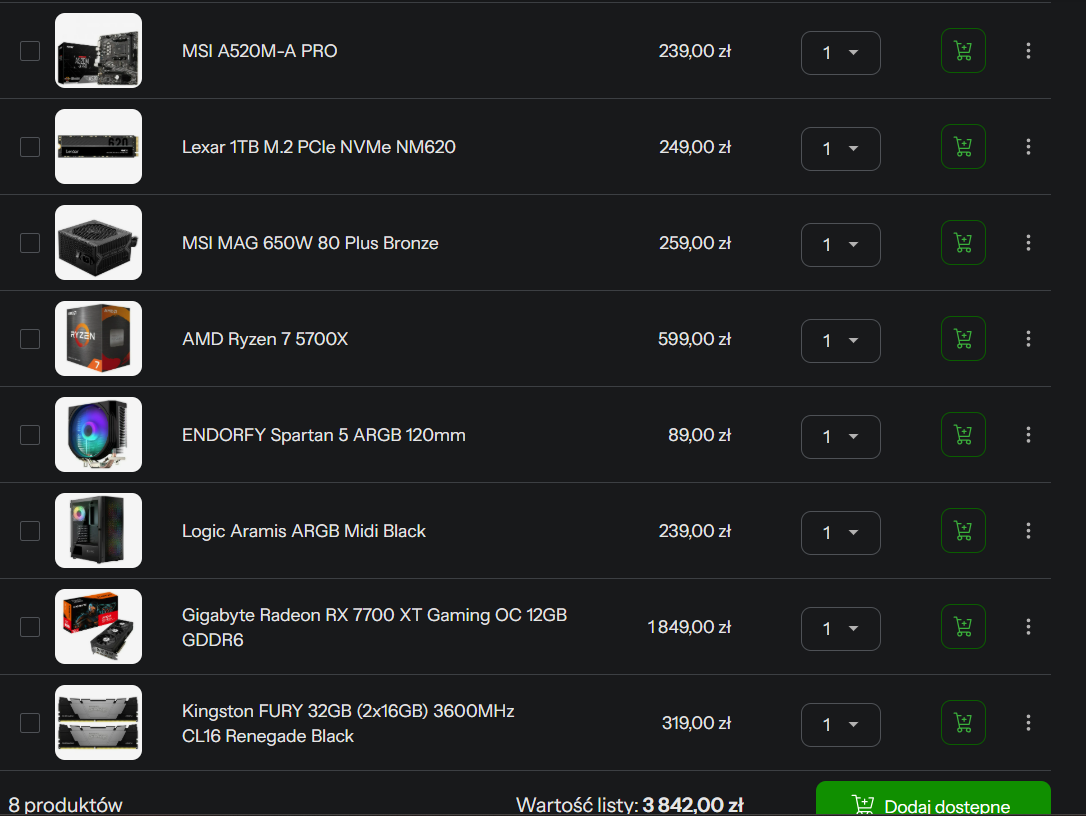The image size is (1086, 816).
Task: Open more options for Logic Aramis case
Action: (x=1028, y=531)
